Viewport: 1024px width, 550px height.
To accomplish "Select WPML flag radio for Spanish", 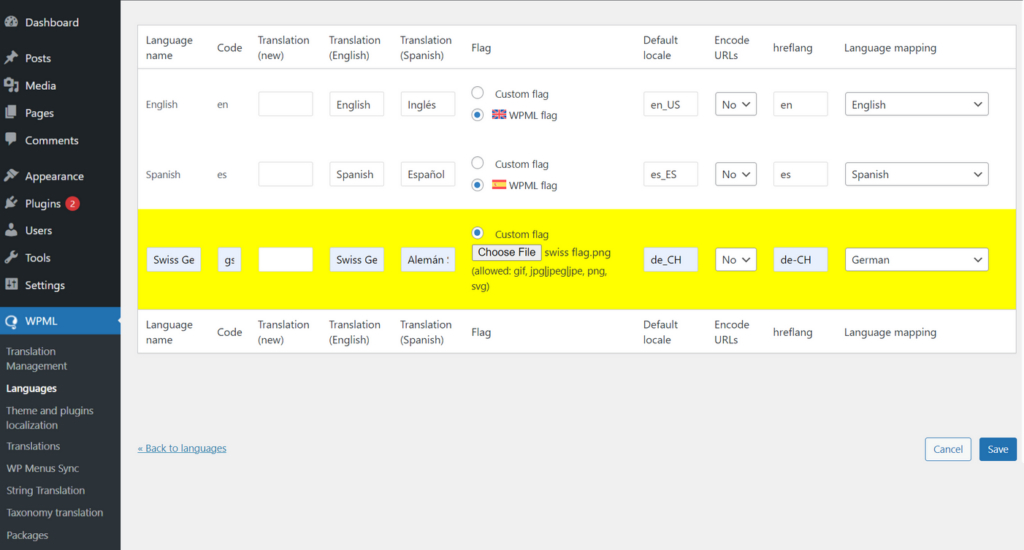I will 478,185.
